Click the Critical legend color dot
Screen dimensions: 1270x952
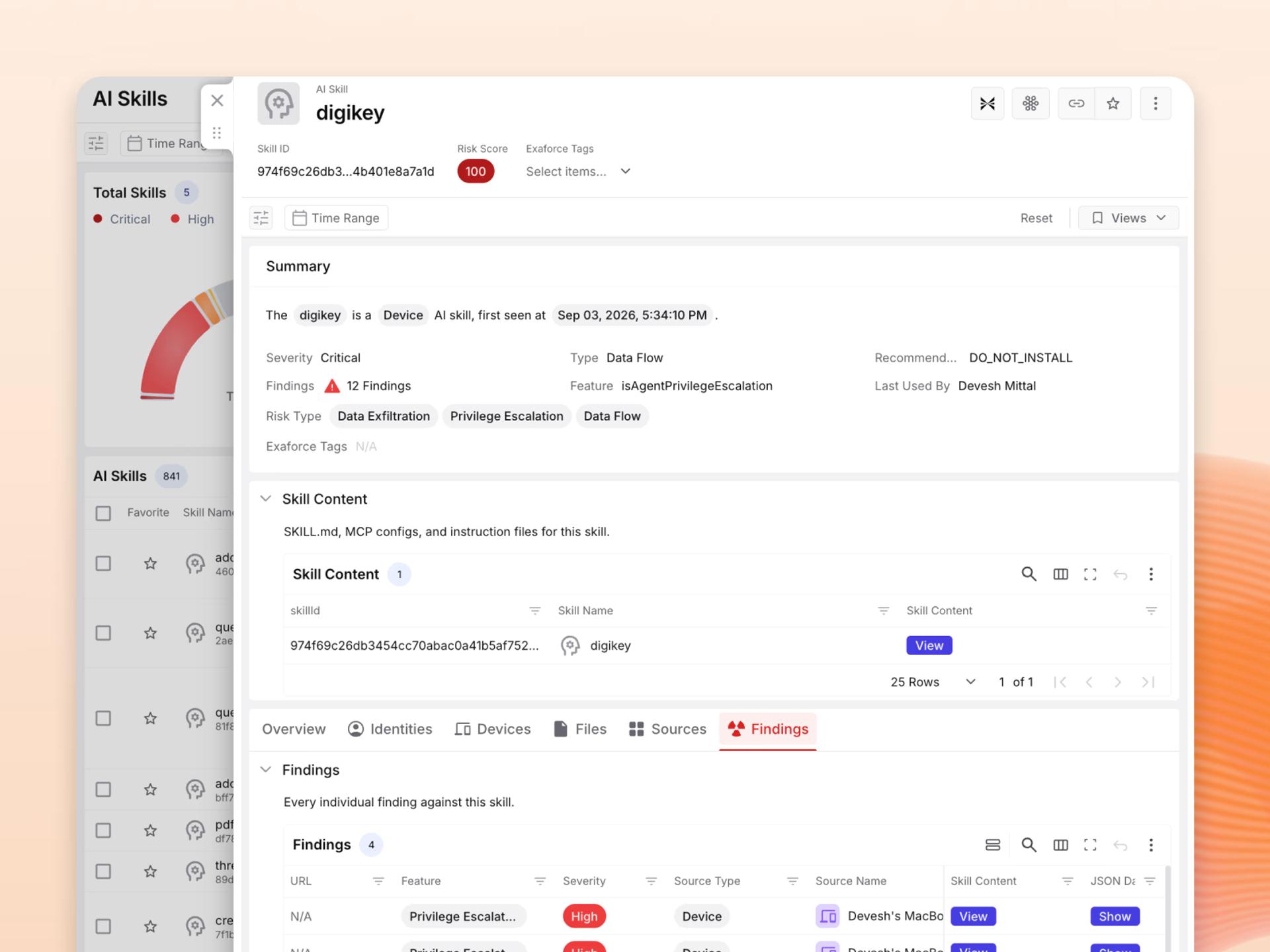point(98,219)
